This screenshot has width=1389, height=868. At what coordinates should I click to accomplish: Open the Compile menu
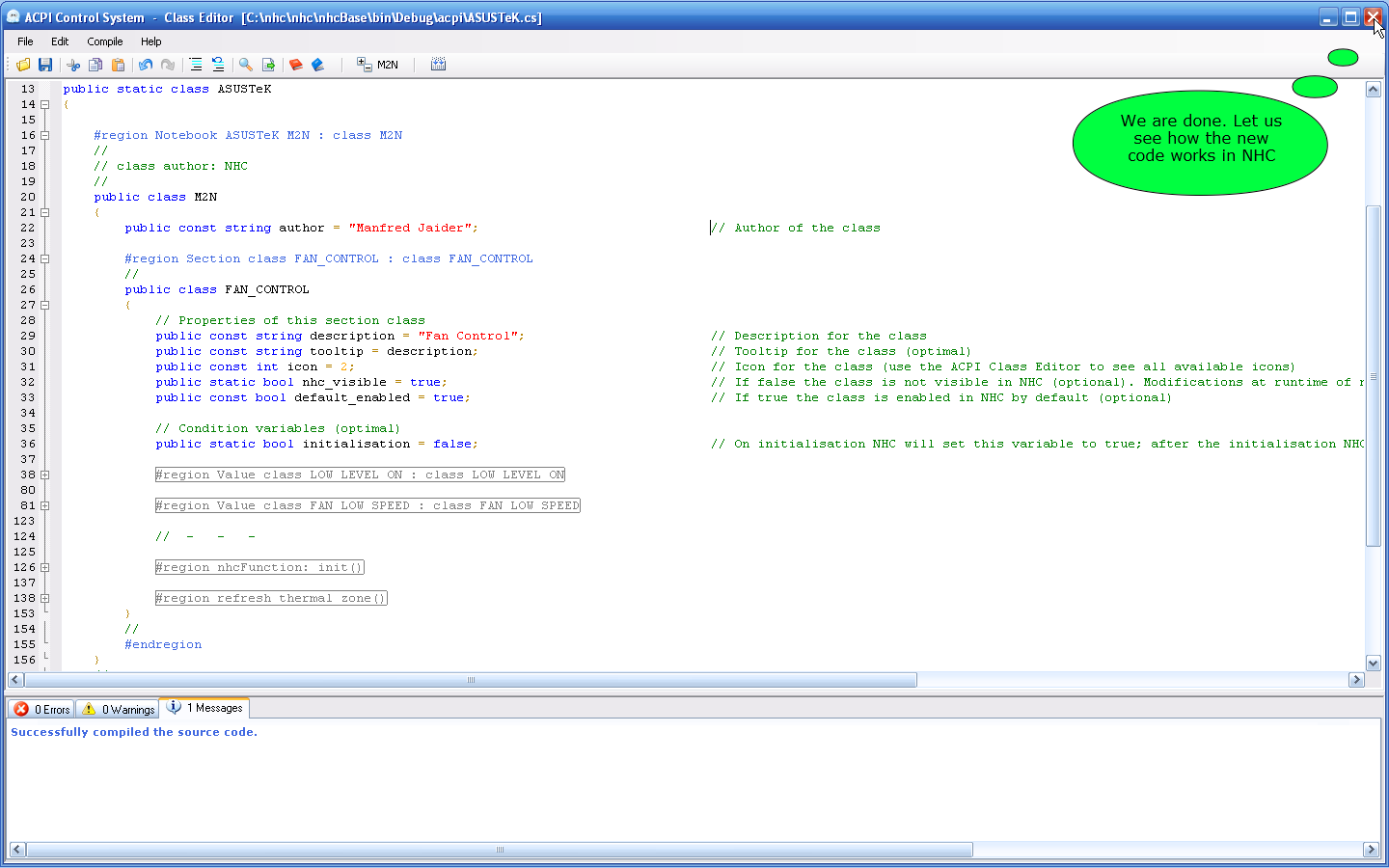[104, 41]
